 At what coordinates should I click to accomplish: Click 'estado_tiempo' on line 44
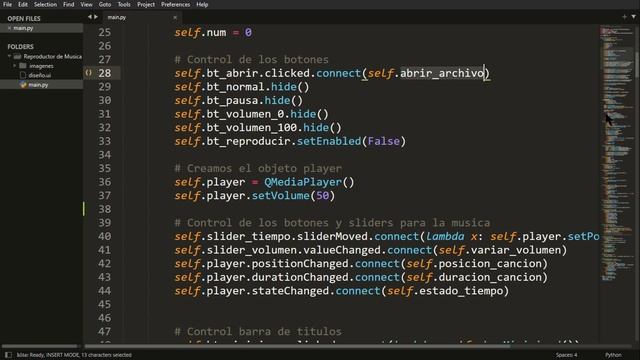coord(461,291)
